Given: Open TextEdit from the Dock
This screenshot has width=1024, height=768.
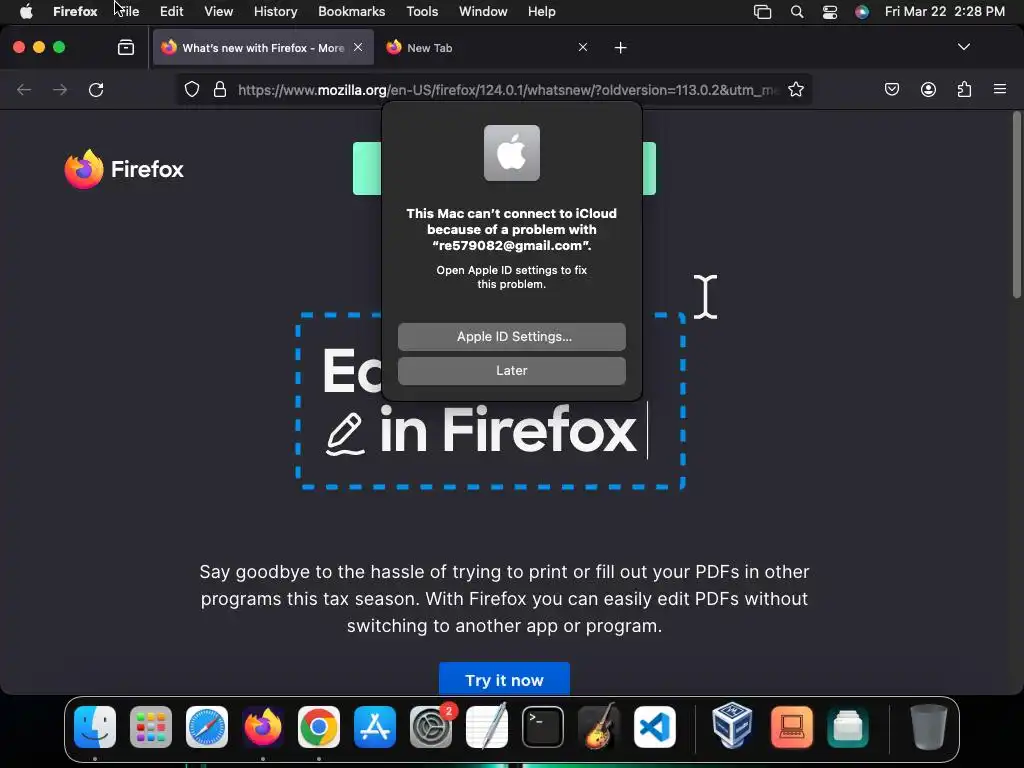Looking at the screenshot, I should (487, 726).
